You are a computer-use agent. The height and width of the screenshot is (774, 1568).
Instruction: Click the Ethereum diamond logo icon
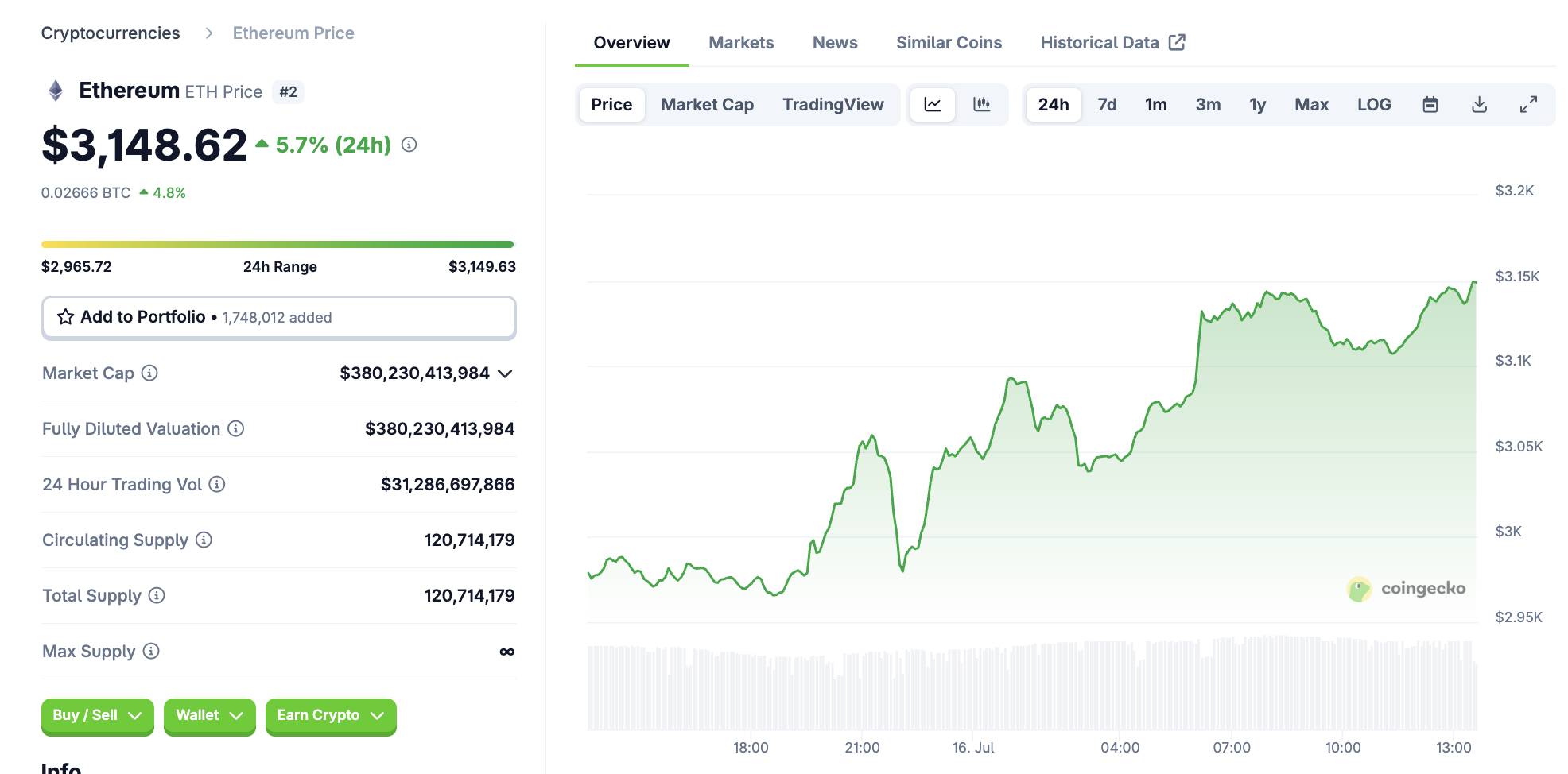[56, 91]
